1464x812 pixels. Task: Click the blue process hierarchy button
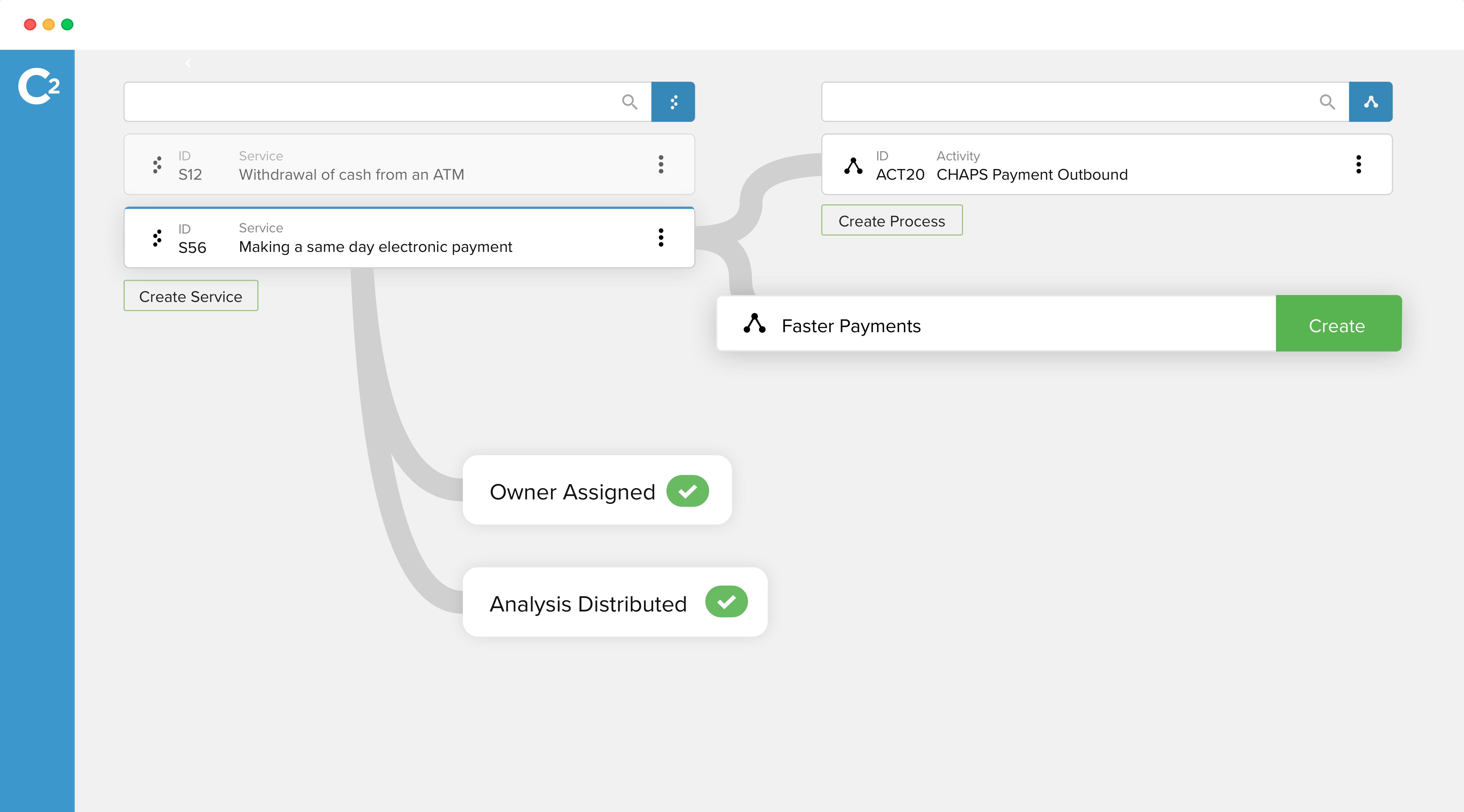tap(1370, 102)
